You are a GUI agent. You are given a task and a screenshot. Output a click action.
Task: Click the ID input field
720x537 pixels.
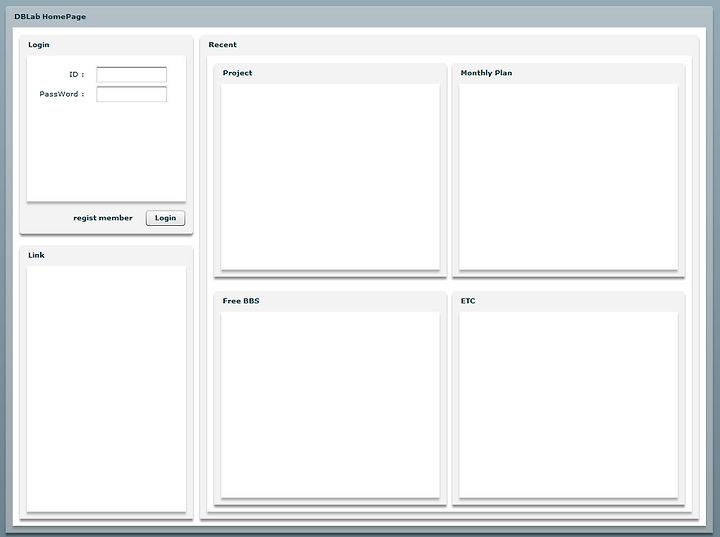click(x=131, y=74)
